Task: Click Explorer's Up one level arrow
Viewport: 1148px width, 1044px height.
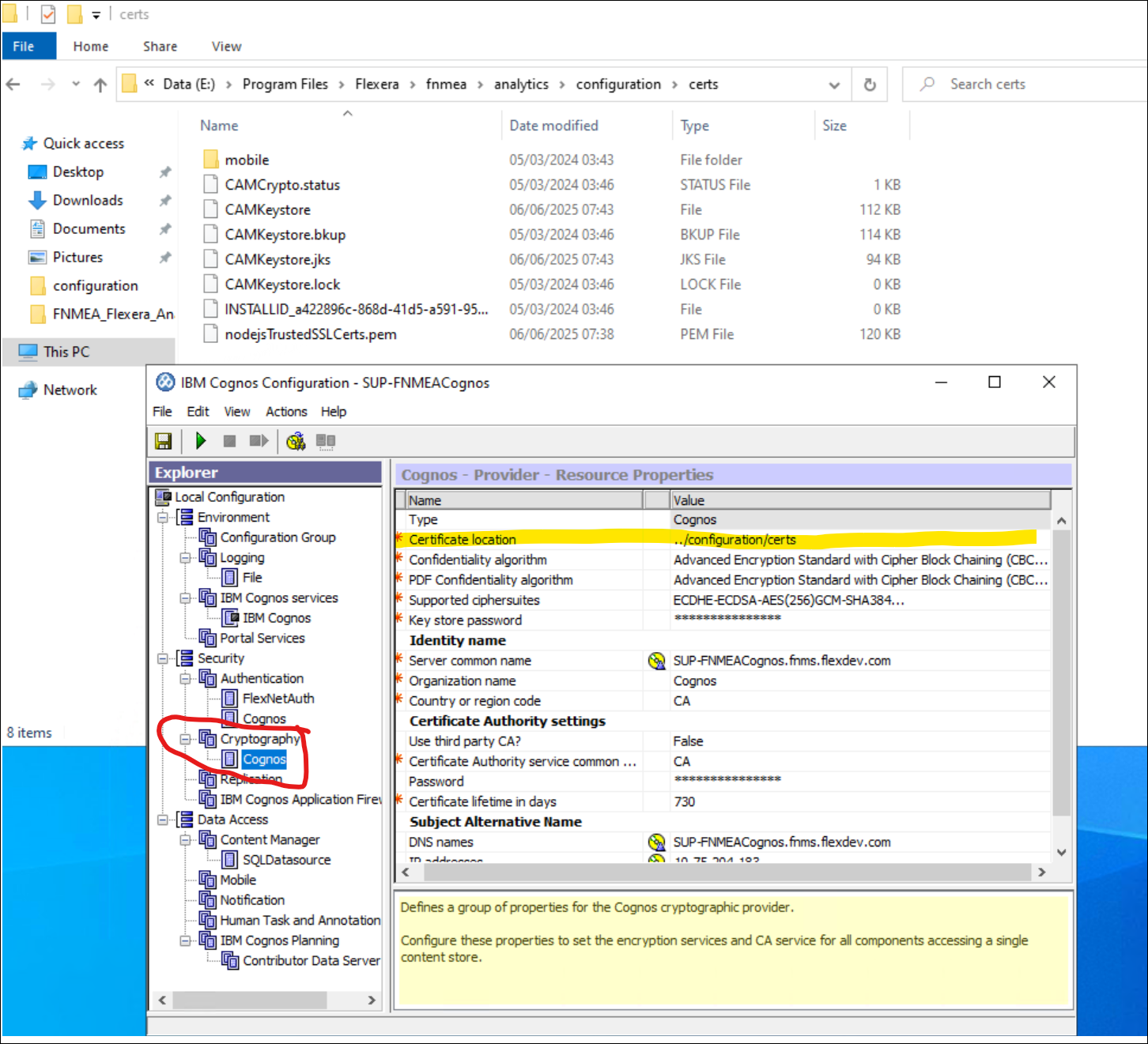Action: tap(100, 85)
